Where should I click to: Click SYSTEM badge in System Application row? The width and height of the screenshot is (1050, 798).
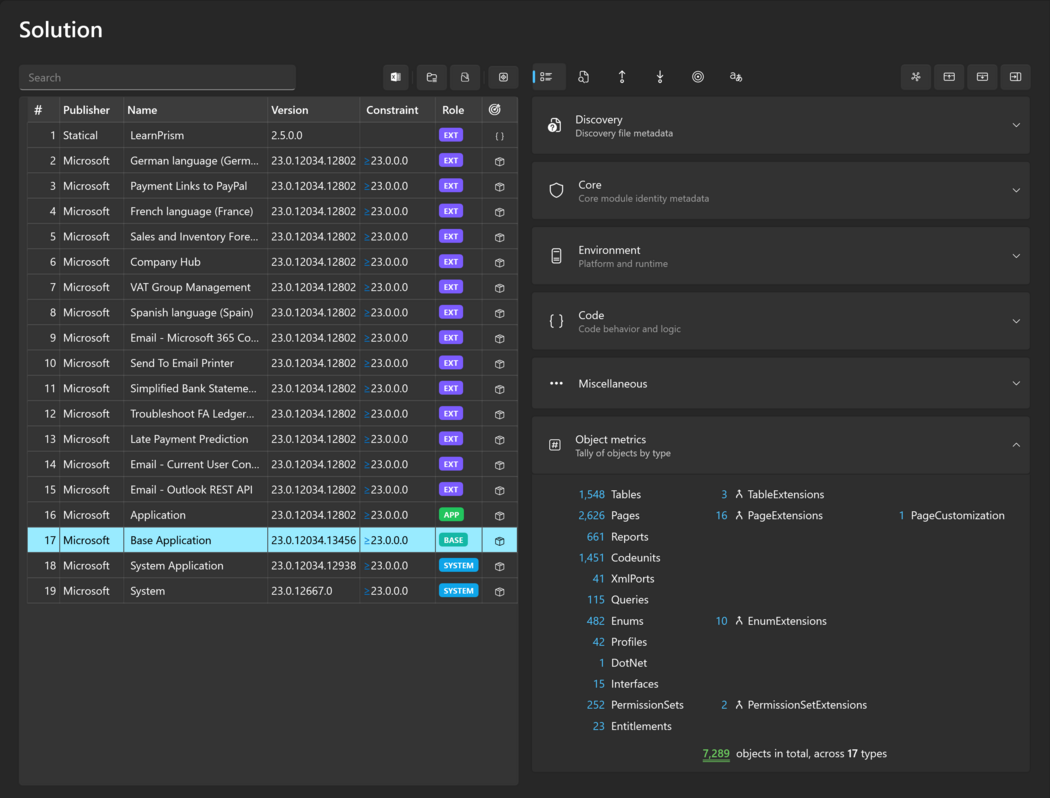pyautogui.click(x=459, y=566)
